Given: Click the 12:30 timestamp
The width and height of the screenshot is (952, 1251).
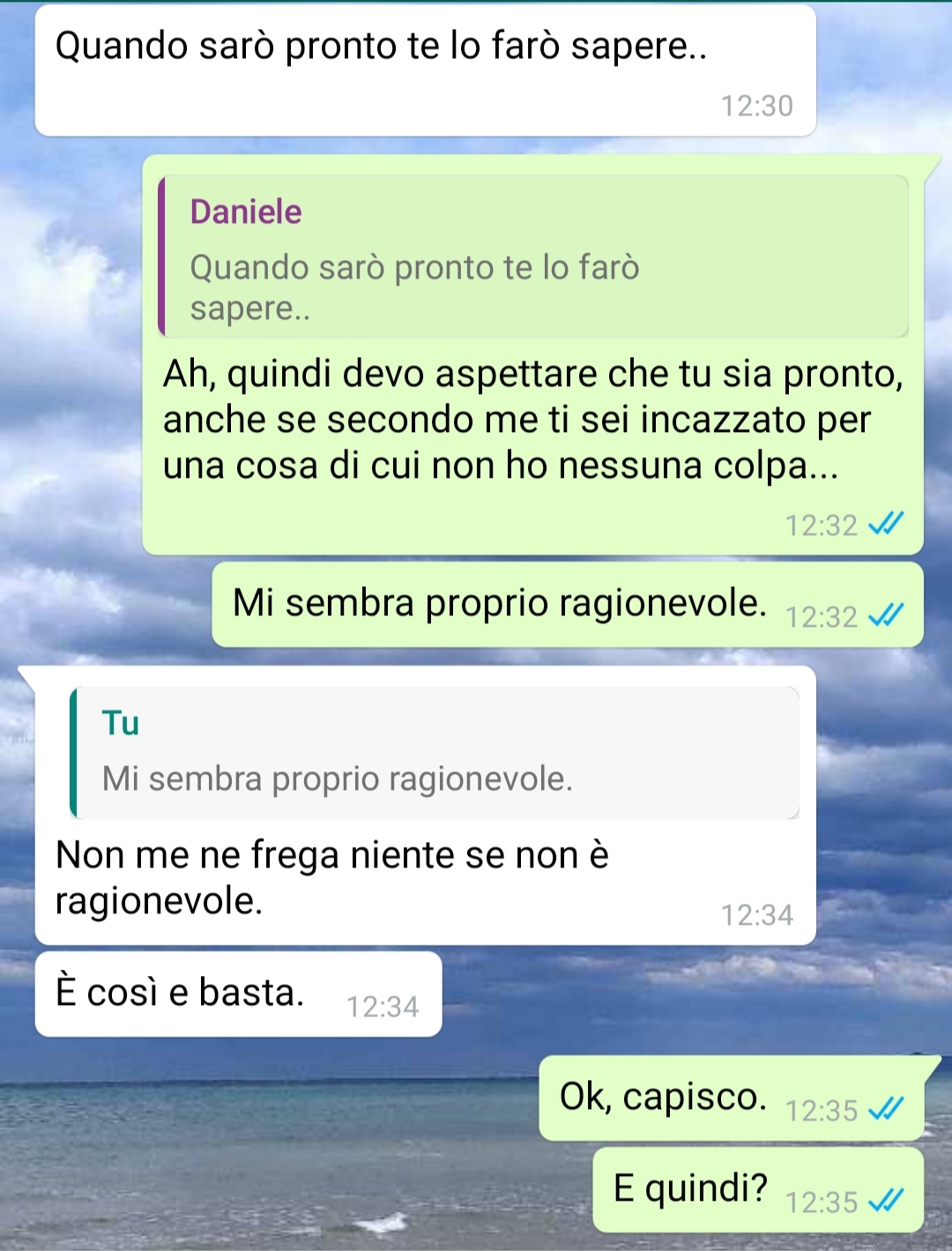Looking at the screenshot, I should click(x=757, y=106).
